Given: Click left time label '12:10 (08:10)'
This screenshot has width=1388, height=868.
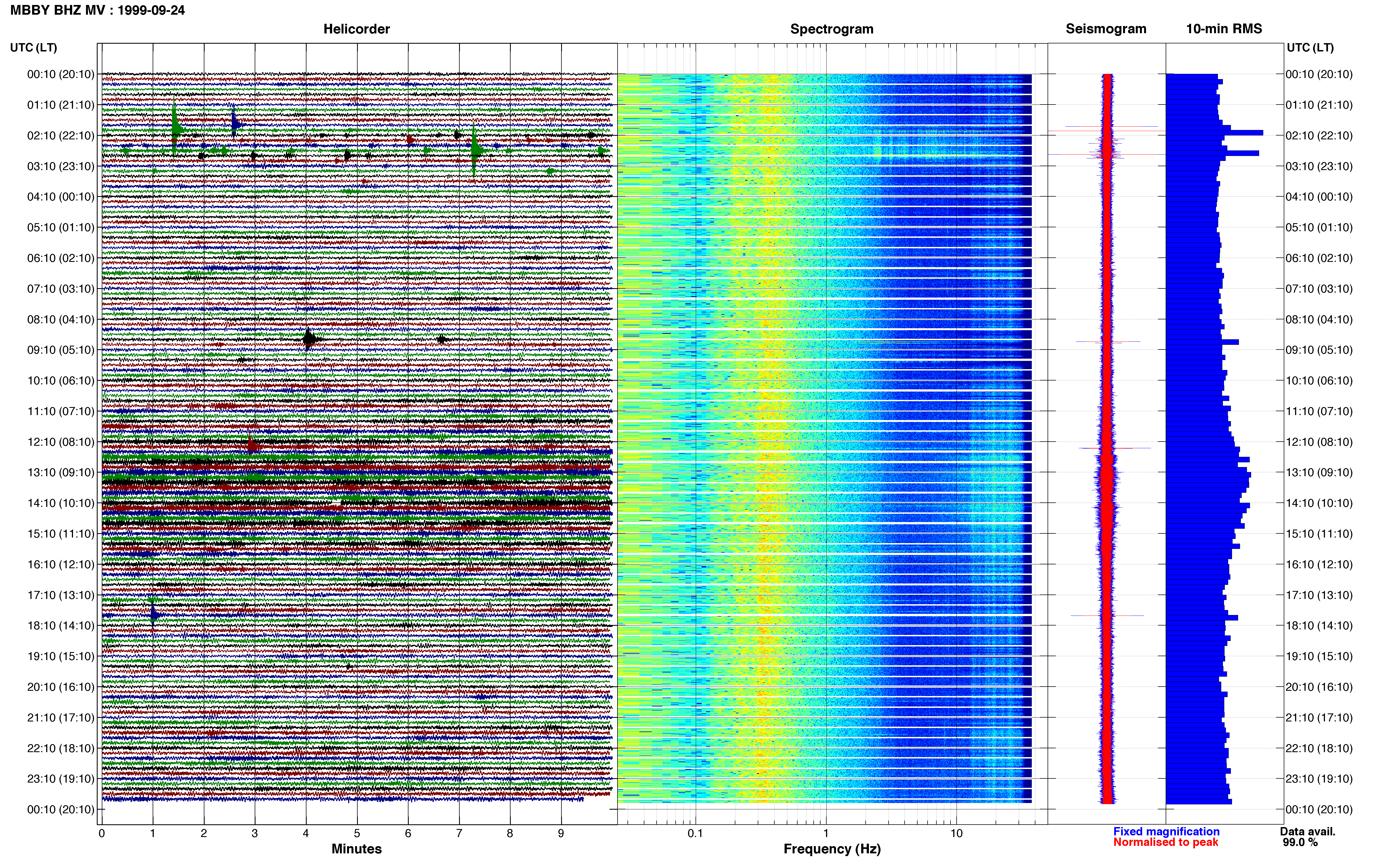Looking at the screenshot, I should click(x=61, y=442).
